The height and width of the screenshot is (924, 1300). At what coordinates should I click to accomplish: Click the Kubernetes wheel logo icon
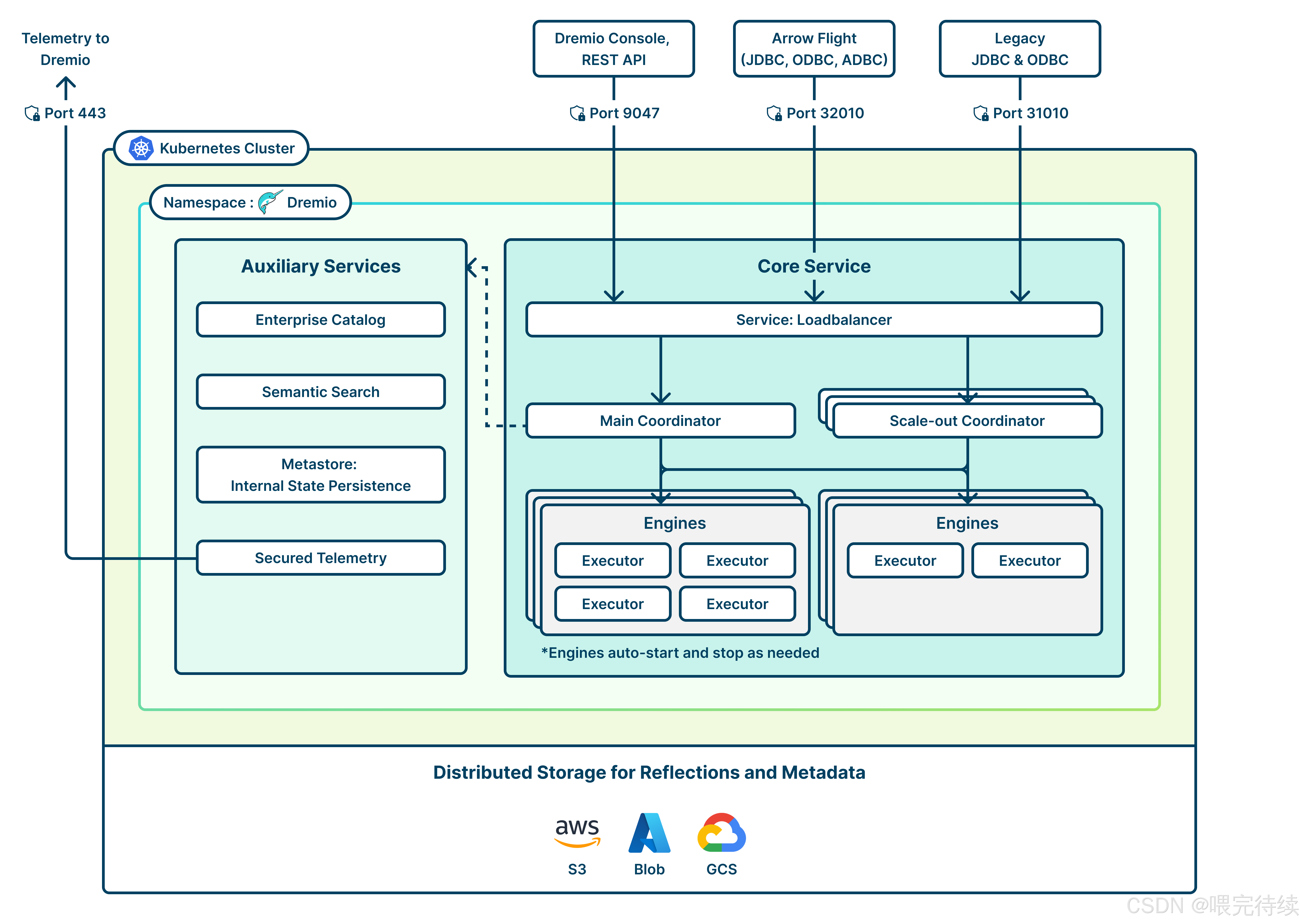click(141, 148)
